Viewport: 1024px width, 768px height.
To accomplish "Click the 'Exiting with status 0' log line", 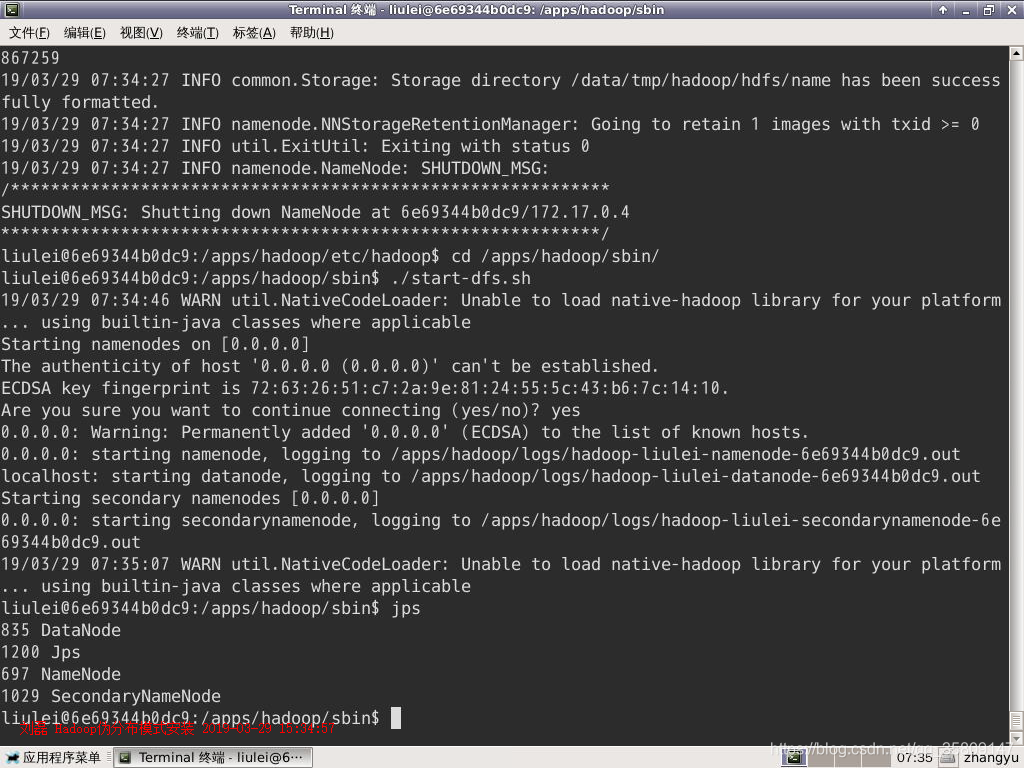I will (295, 146).
